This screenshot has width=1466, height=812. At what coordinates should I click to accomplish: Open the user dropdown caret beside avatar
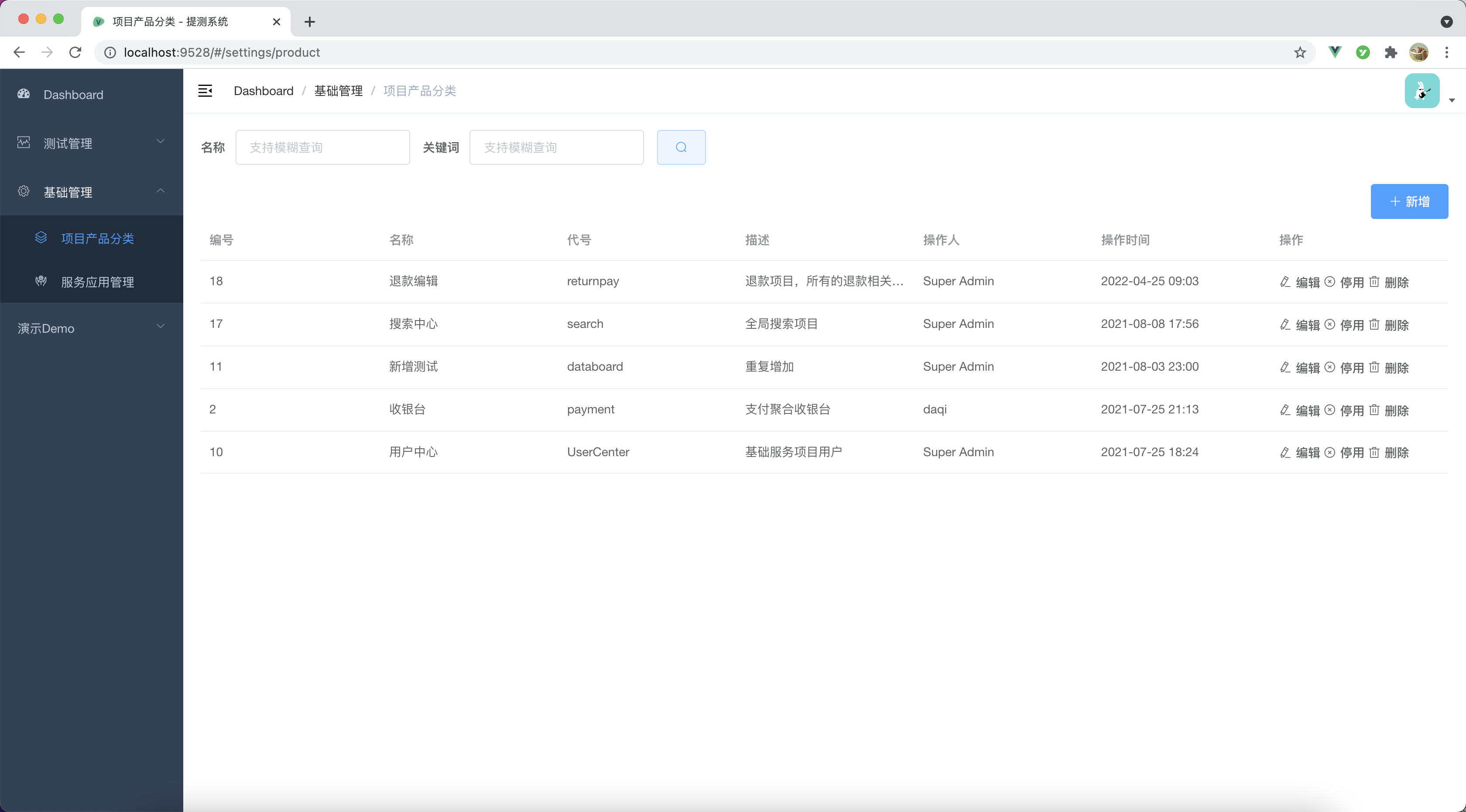point(1452,100)
